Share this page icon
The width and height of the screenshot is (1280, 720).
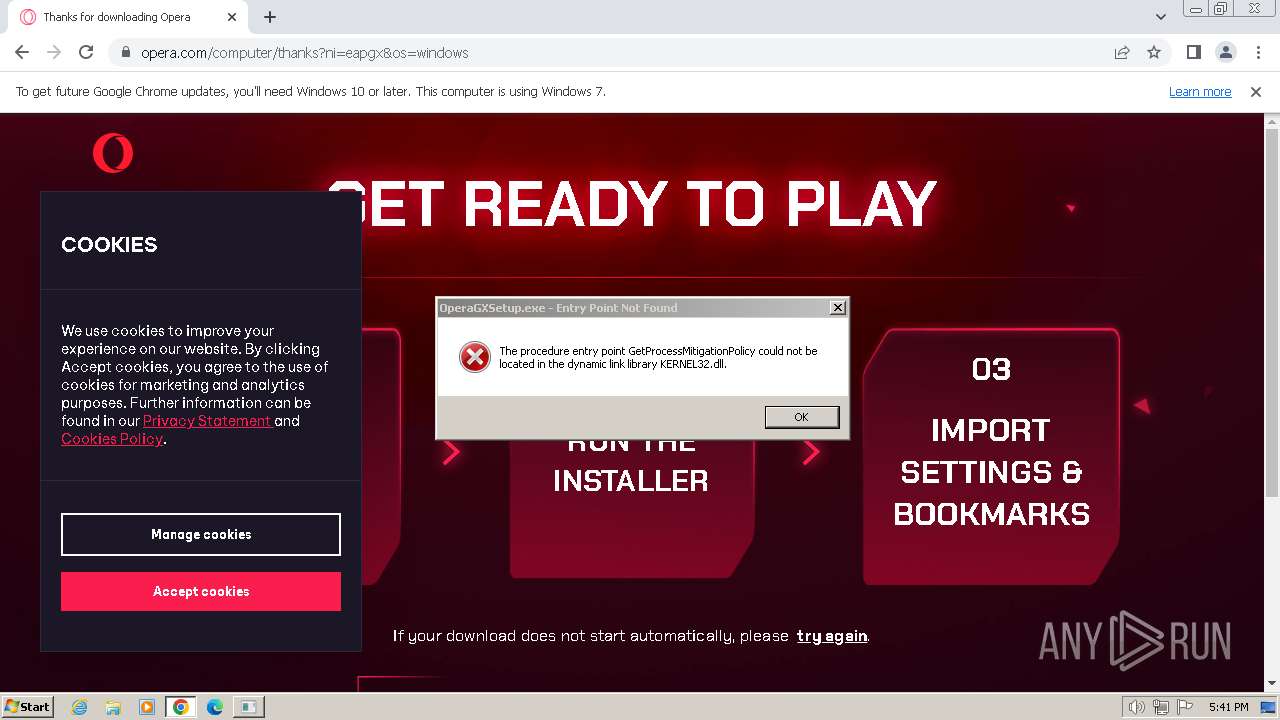(x=1122, y=52)
